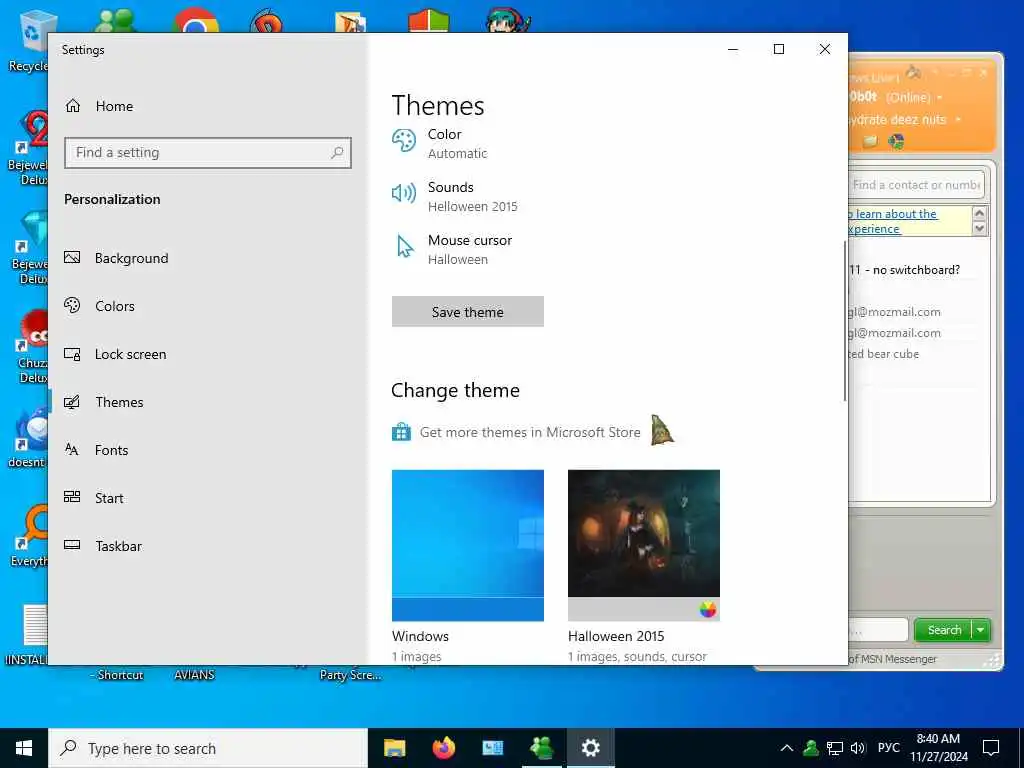The height and width of the screenshot is (768, 1024).
Task: Open File Explorer from the taskbar
Action: pos(394,748)
